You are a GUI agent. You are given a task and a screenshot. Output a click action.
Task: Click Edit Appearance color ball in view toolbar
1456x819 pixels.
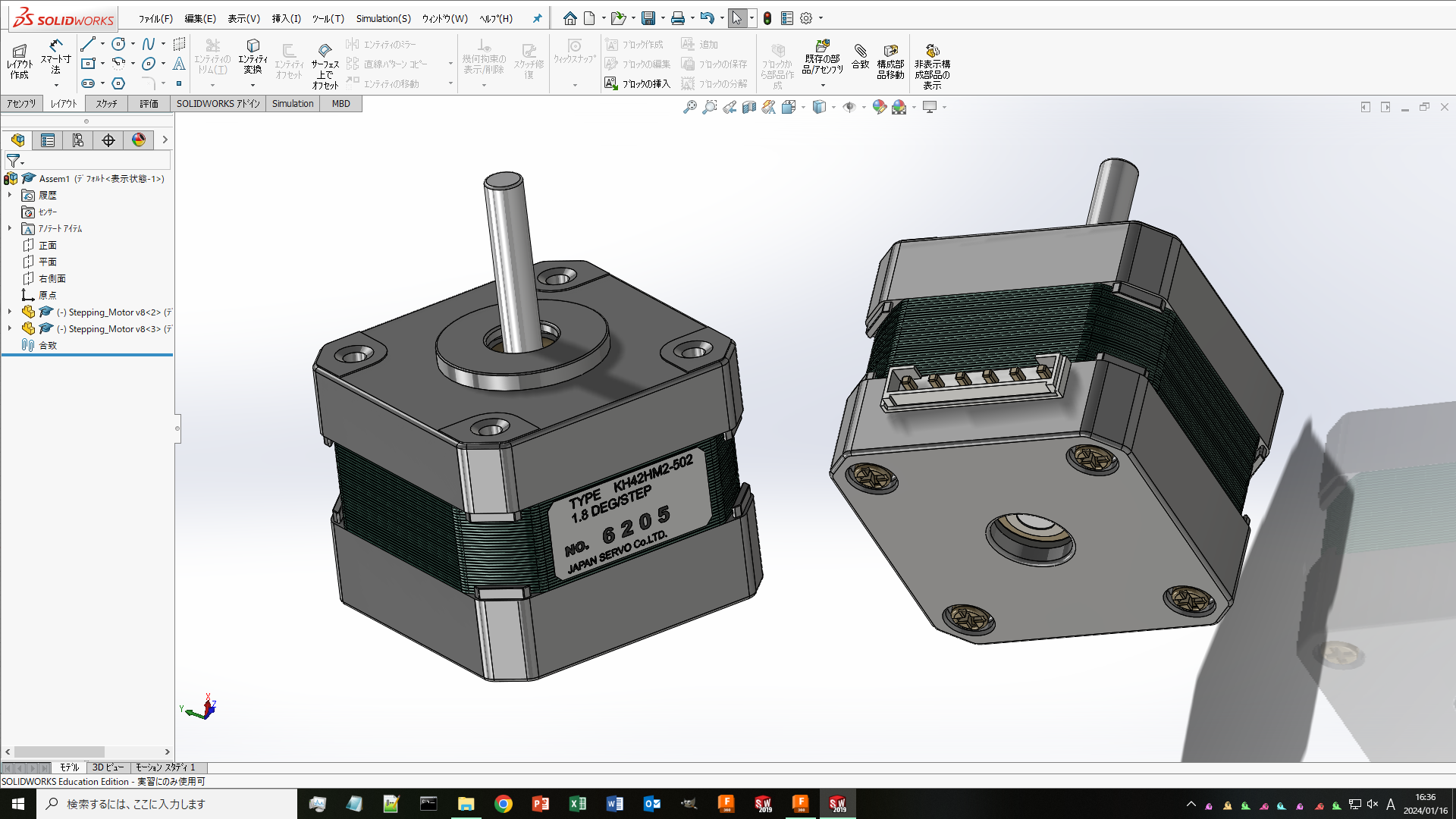(x=880, y=107)
